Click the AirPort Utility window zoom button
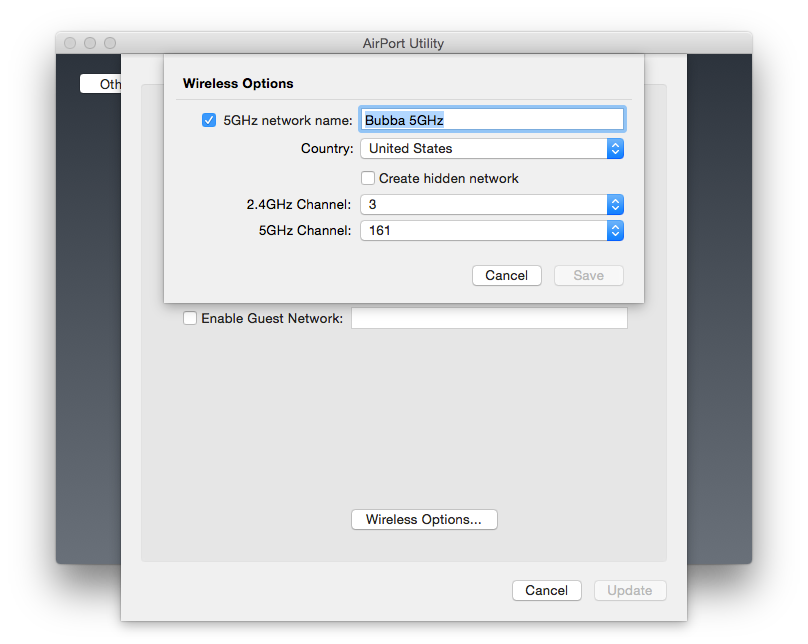Screen dimensions: 808x644 point(110,43)
